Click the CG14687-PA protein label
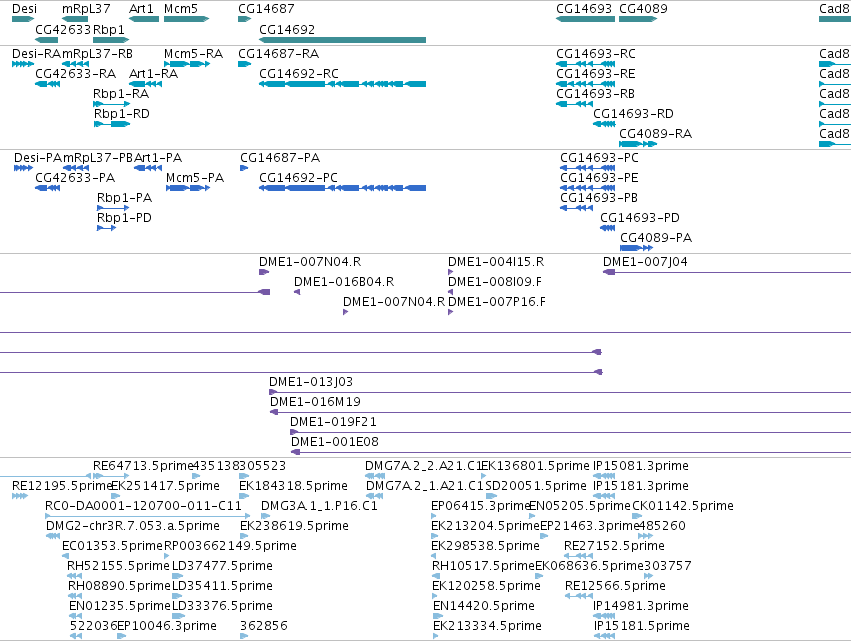The height and width of the screenshot is (641, 851). pyautogui.click(x=280, y=158)
